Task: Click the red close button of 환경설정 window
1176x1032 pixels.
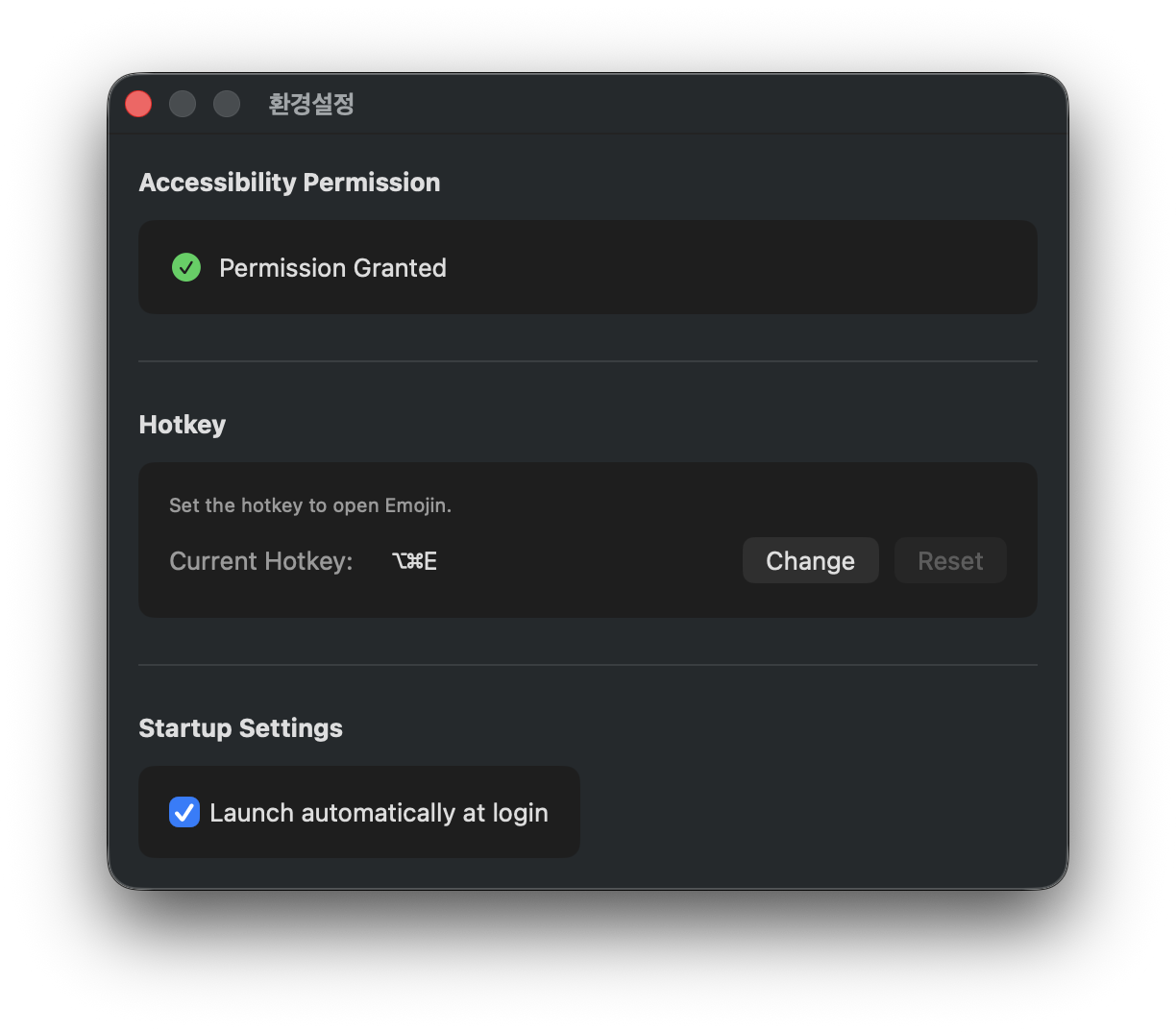Action: (137, 103)
